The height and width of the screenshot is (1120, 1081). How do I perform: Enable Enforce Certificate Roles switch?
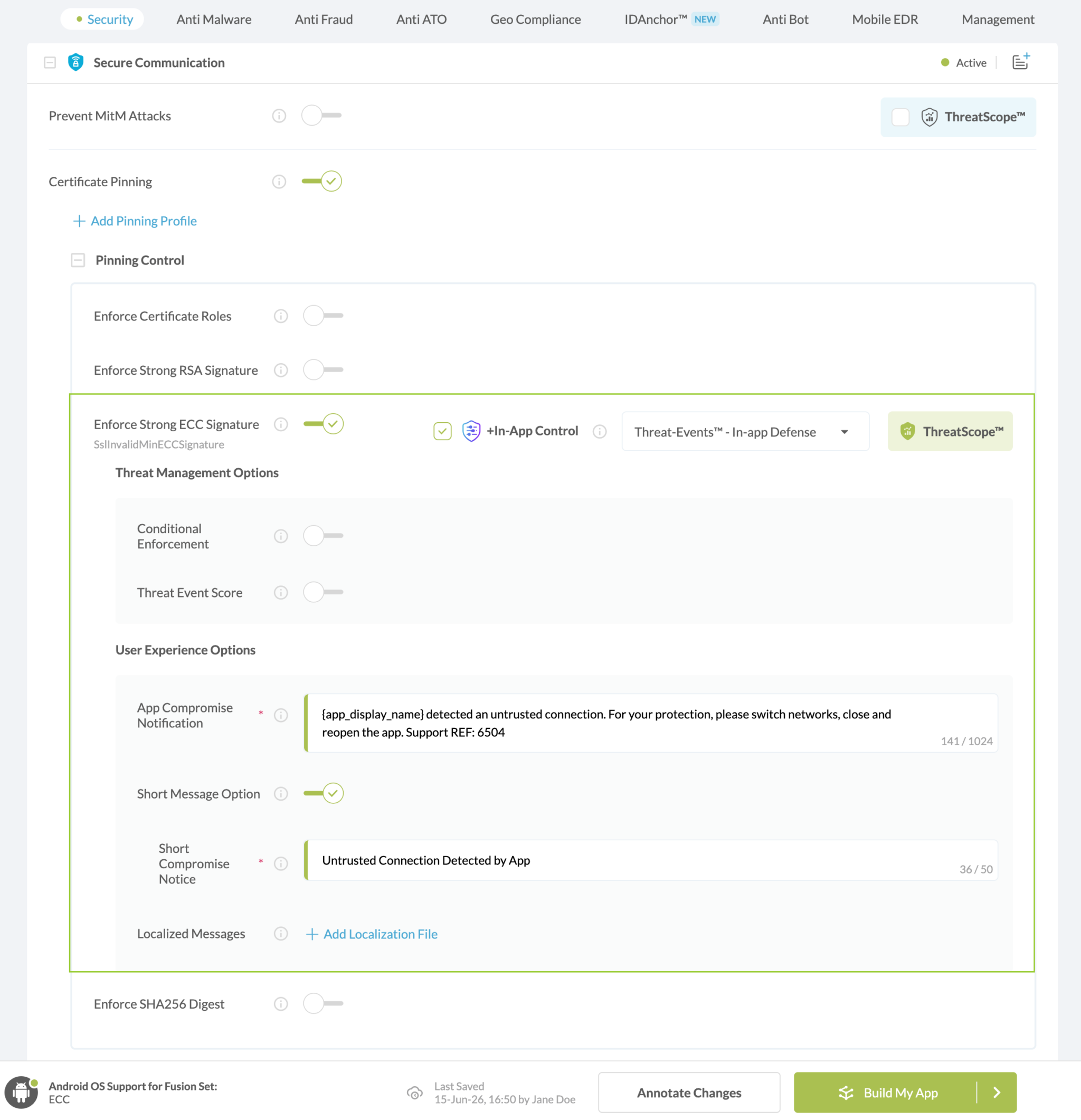324,316
